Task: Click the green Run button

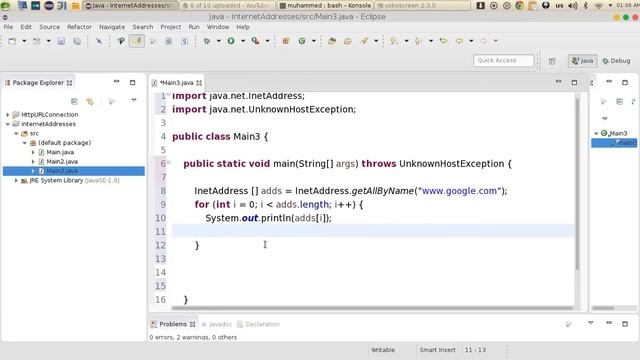Action: click(231, 41)
